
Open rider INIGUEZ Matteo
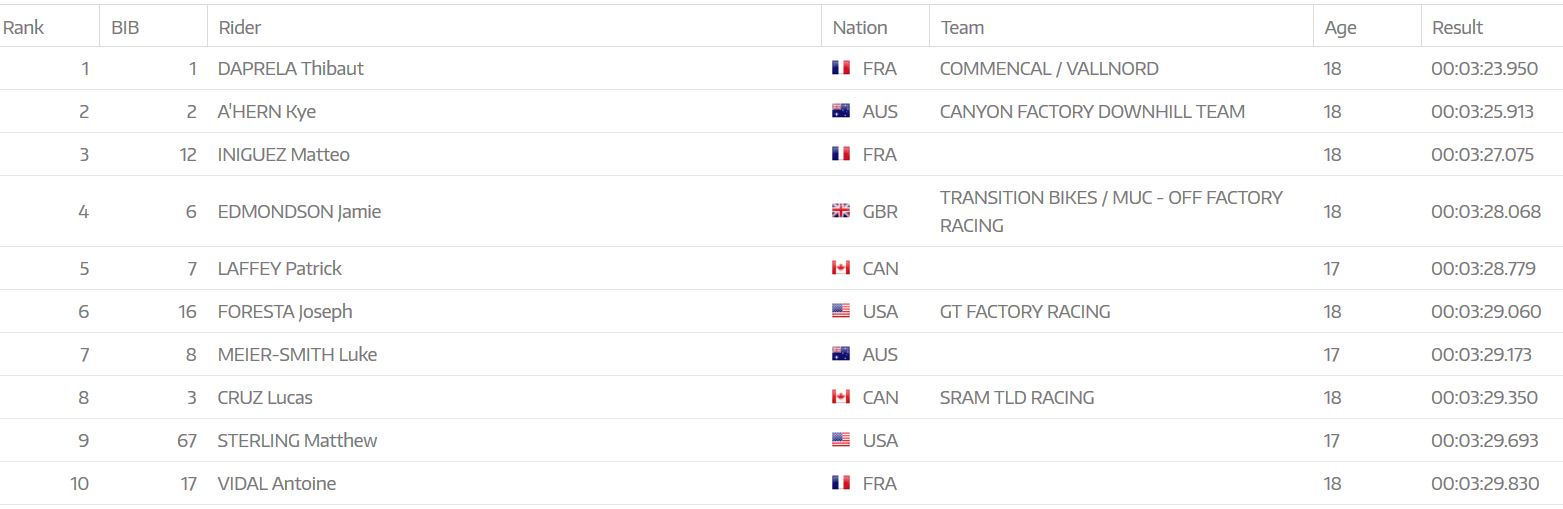(x=284, y=154)
